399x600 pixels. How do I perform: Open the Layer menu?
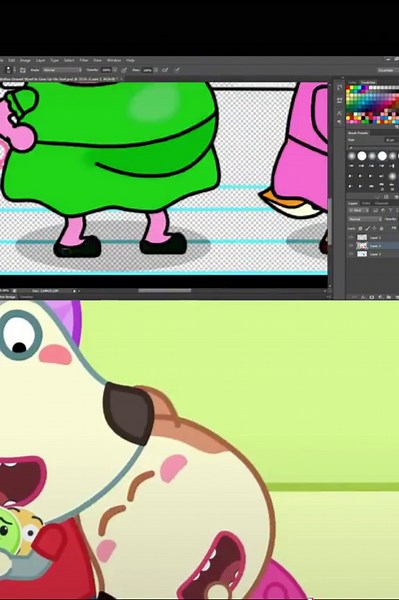click(41, 60)
